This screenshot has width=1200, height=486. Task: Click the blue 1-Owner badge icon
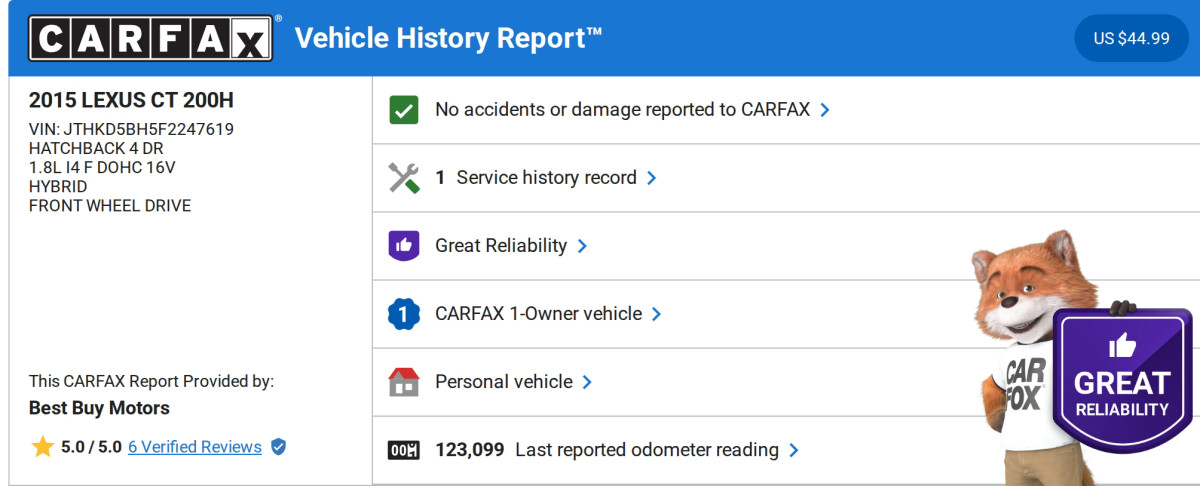point(404,314)
